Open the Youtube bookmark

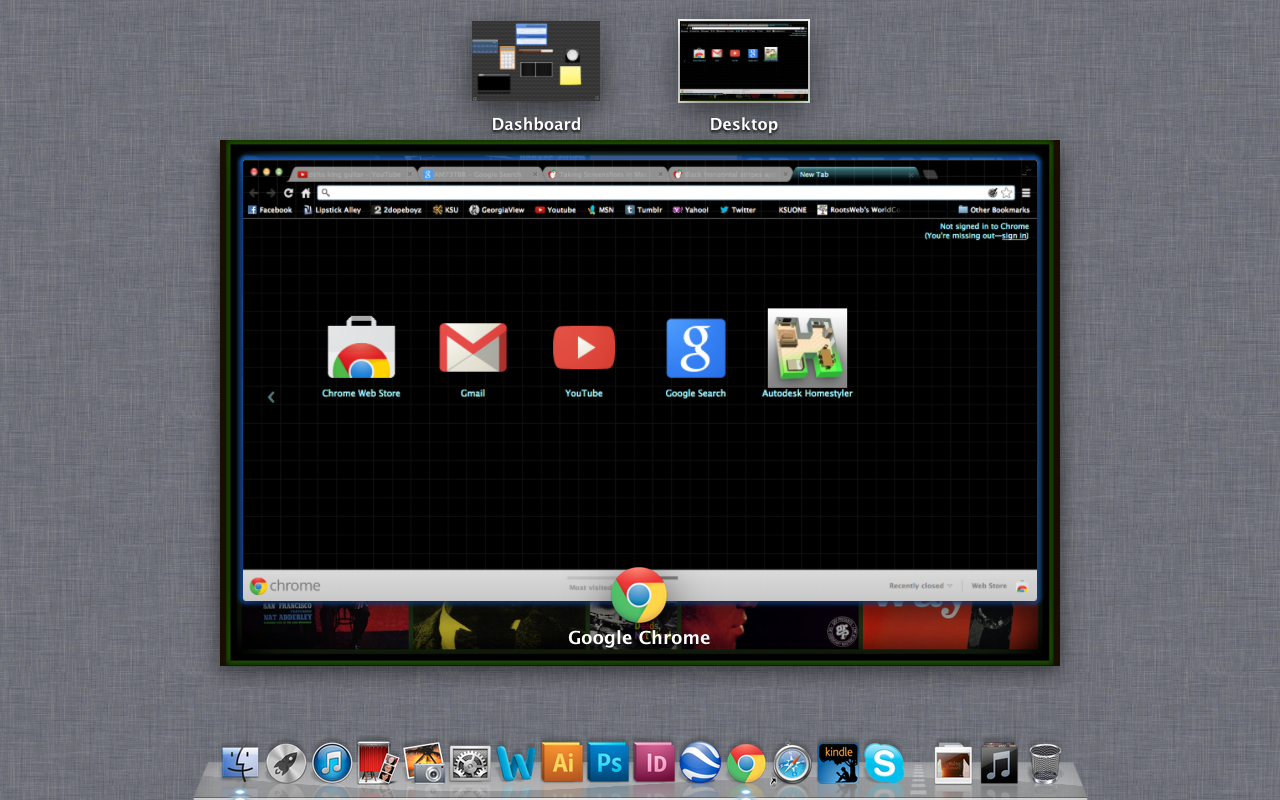(x=556, y=210)
